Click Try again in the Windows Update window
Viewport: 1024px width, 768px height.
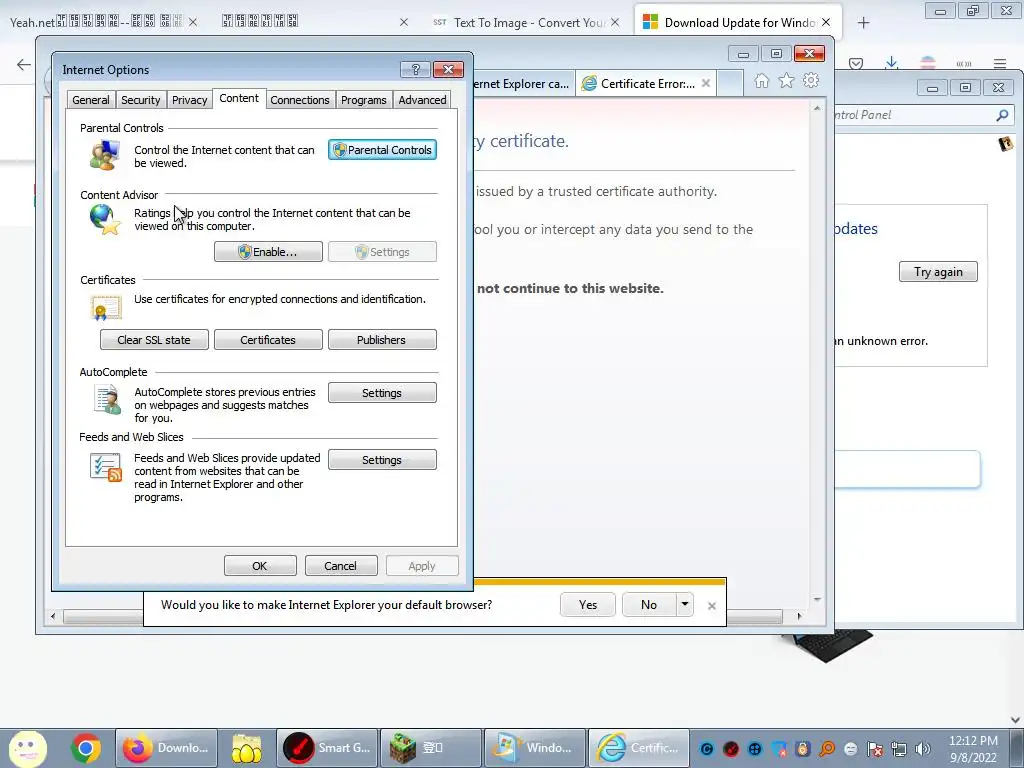[938, 272]
